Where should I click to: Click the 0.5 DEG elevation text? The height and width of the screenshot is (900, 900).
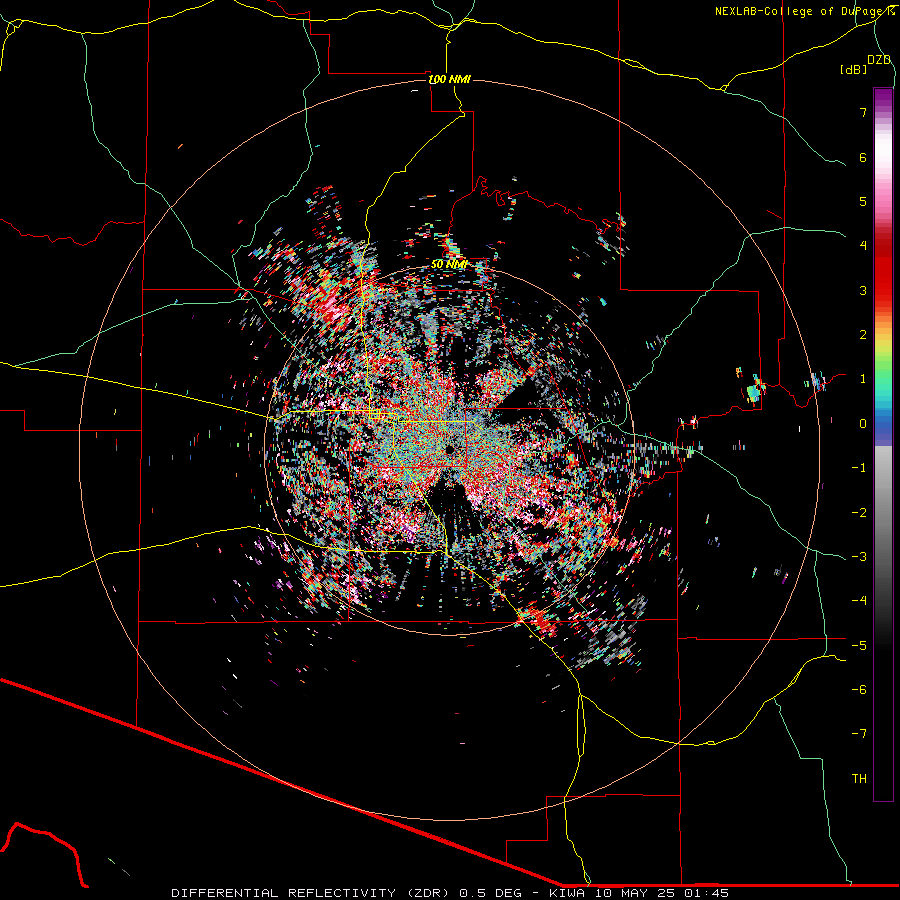491,893
